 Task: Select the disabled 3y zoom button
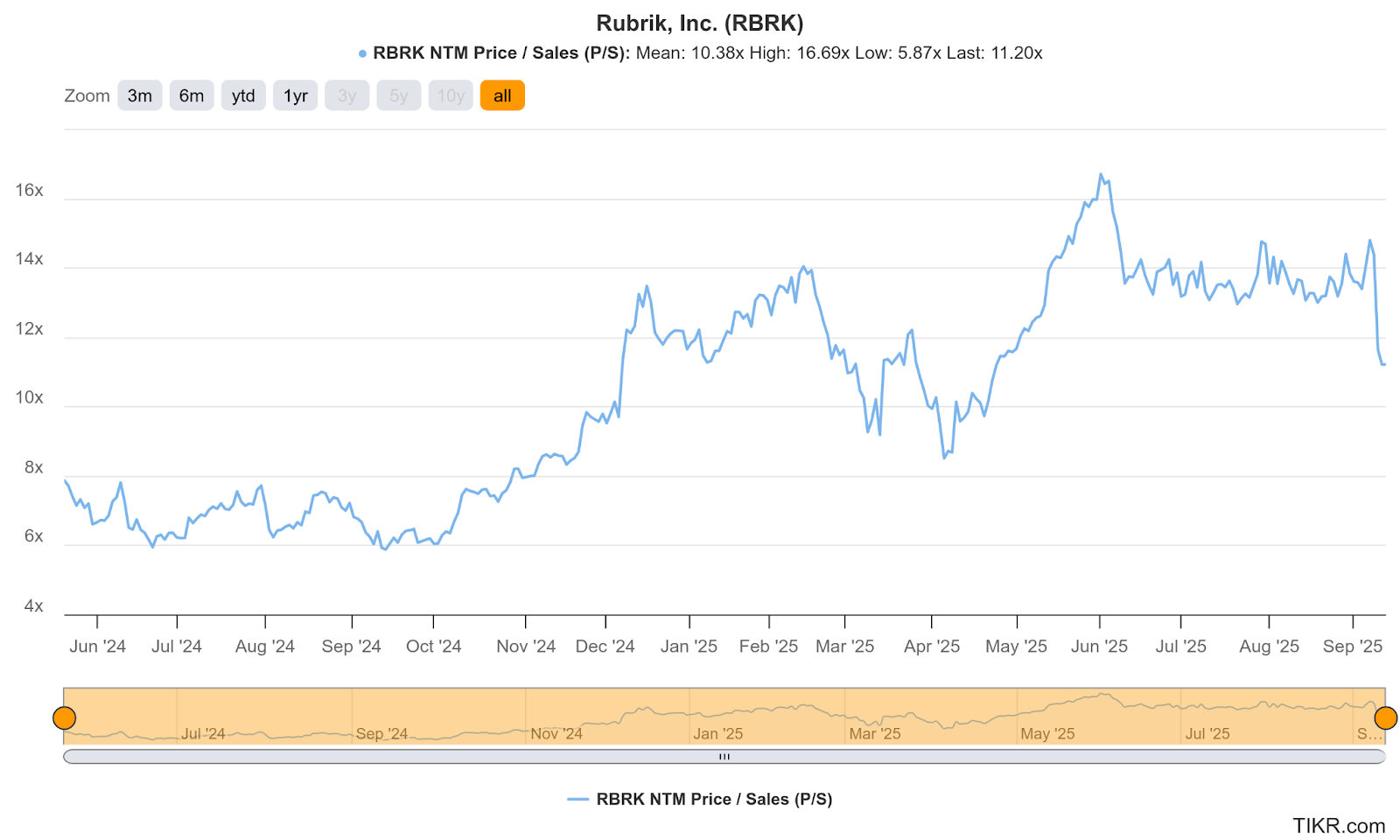coord(347,95)
